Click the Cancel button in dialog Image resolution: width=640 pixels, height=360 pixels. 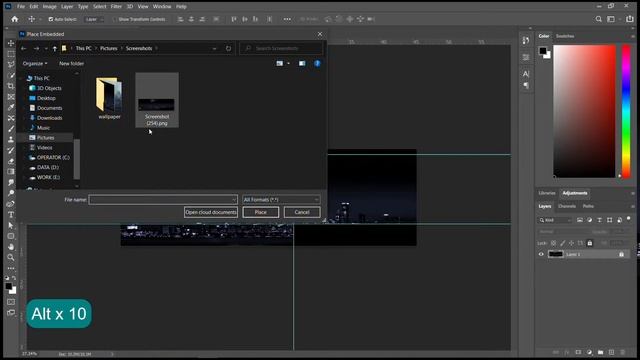point(302,212)
